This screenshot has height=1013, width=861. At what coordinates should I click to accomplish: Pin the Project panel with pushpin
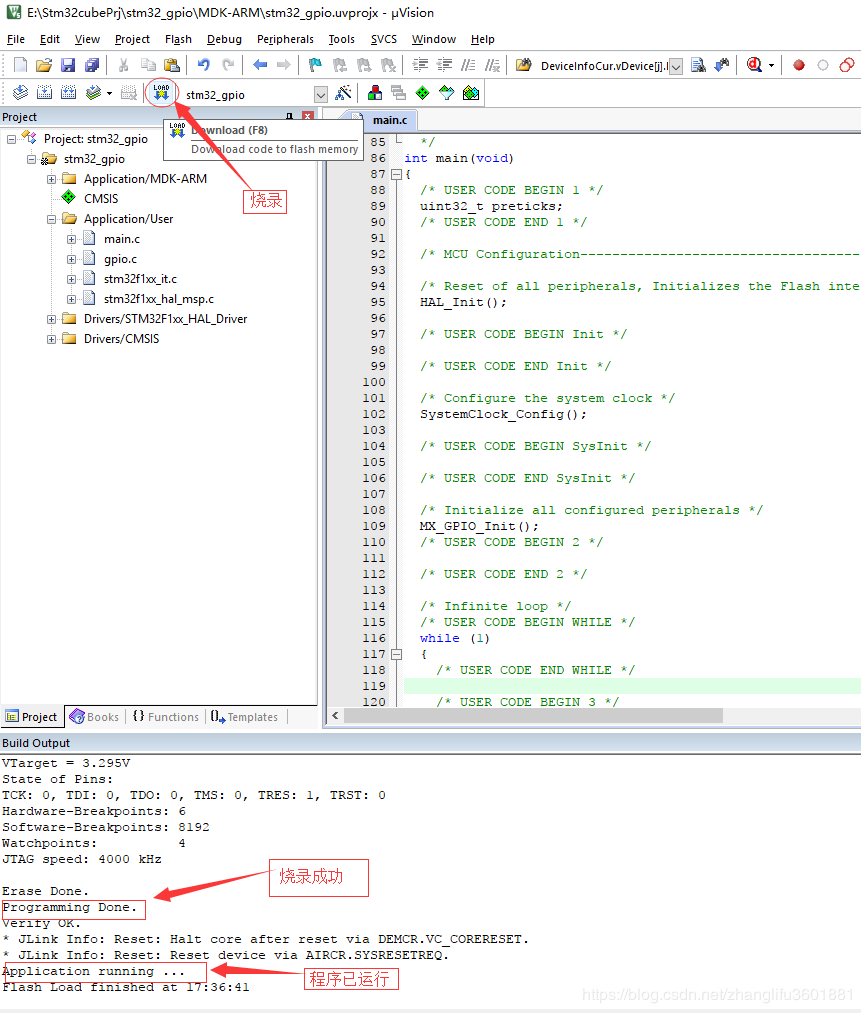coord(290,117)
